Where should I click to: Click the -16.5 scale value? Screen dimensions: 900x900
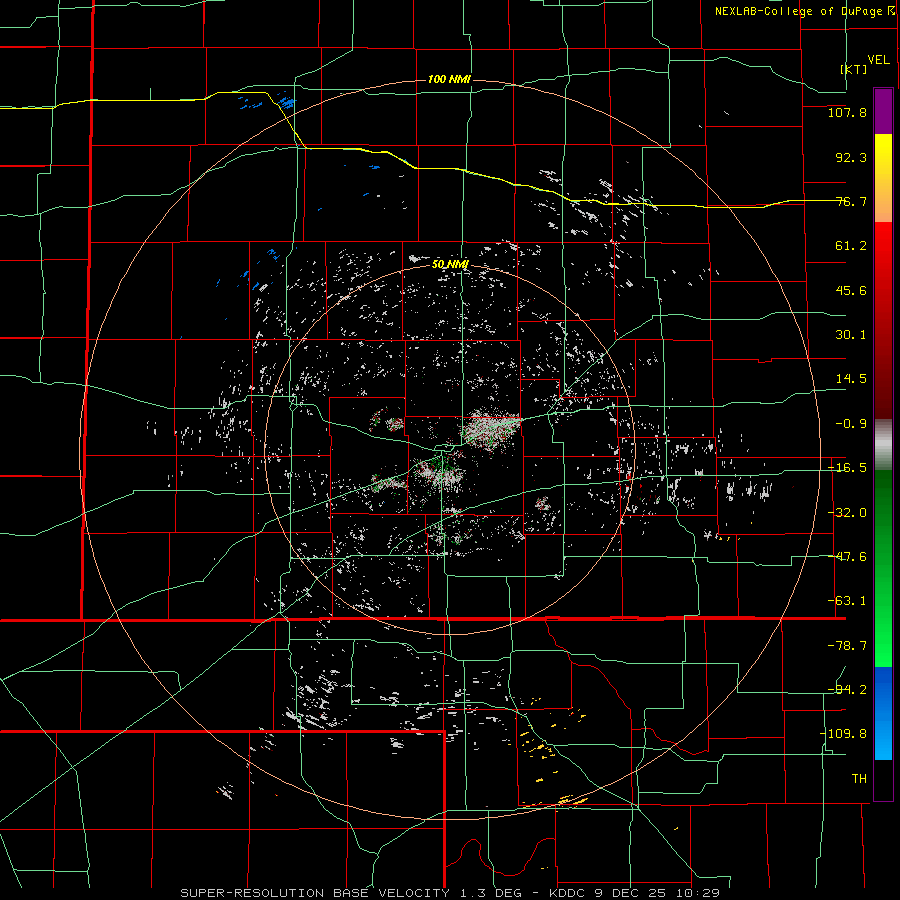point(847,468)
